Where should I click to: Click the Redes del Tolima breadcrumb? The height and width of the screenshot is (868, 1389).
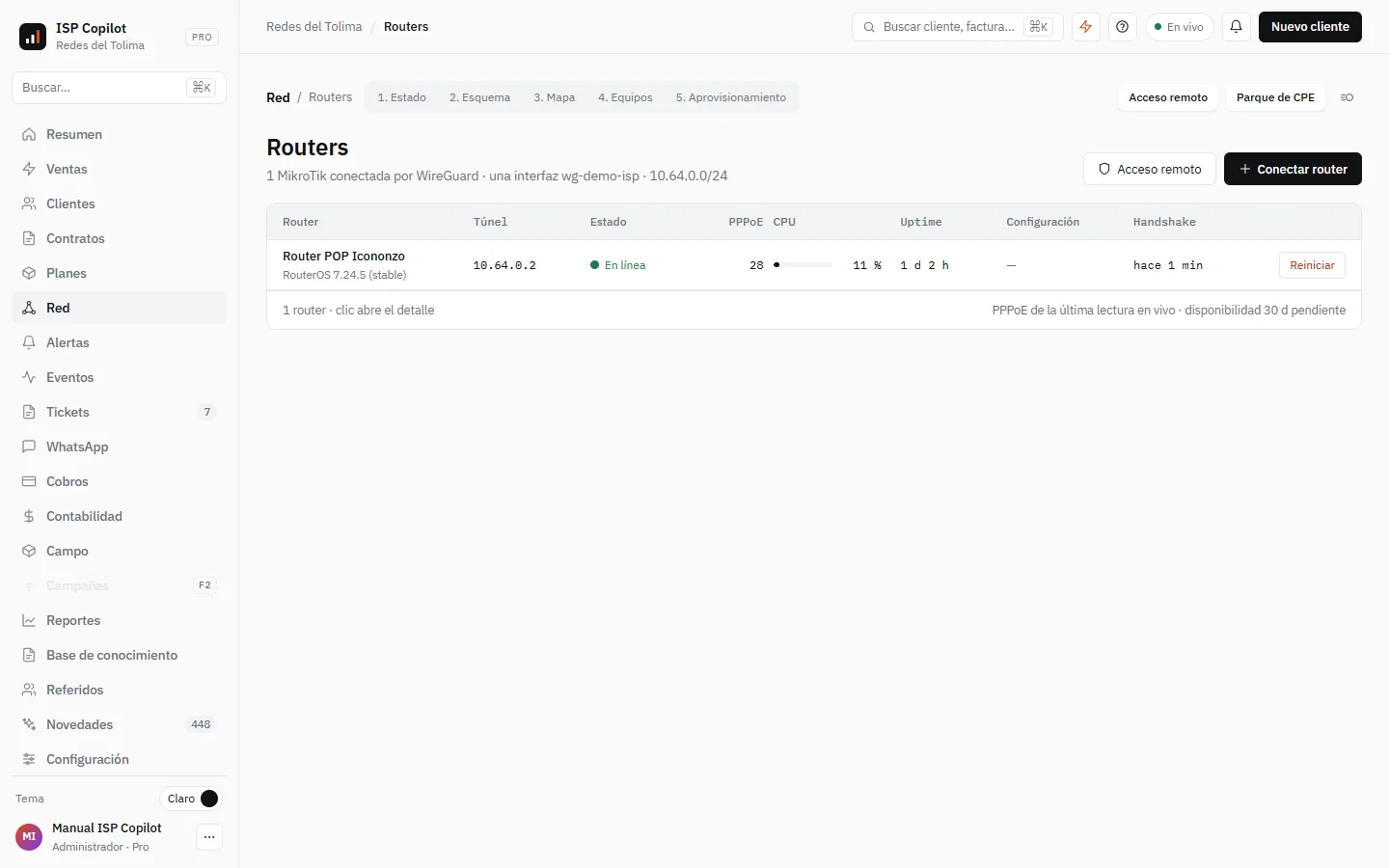[313, 27]
